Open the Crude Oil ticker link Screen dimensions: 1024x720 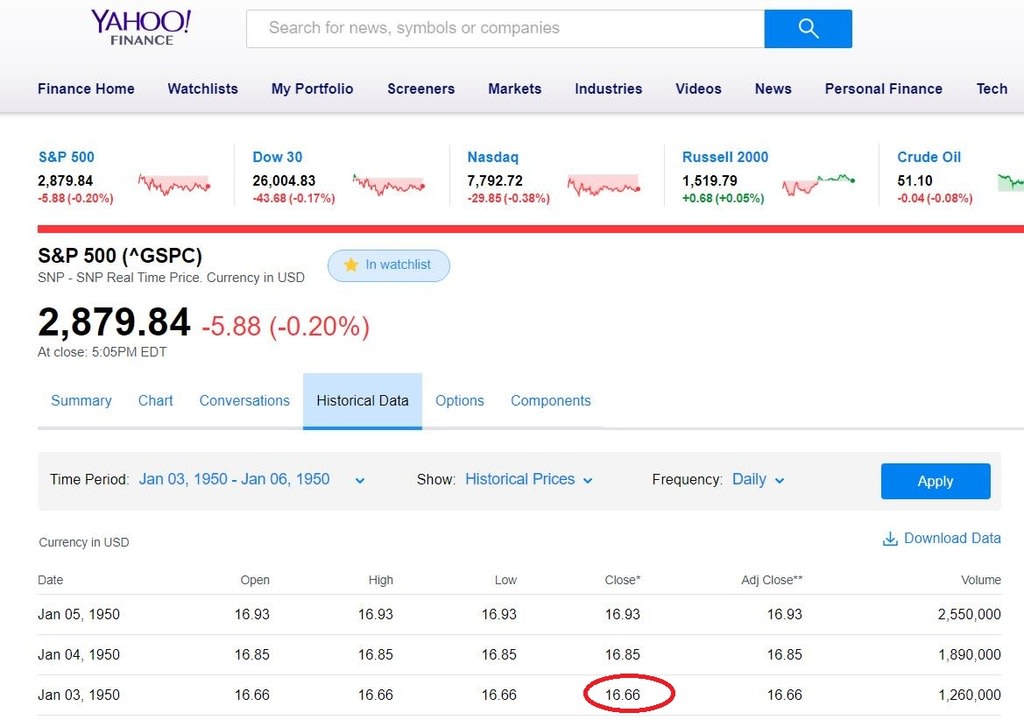pos(929,157)
